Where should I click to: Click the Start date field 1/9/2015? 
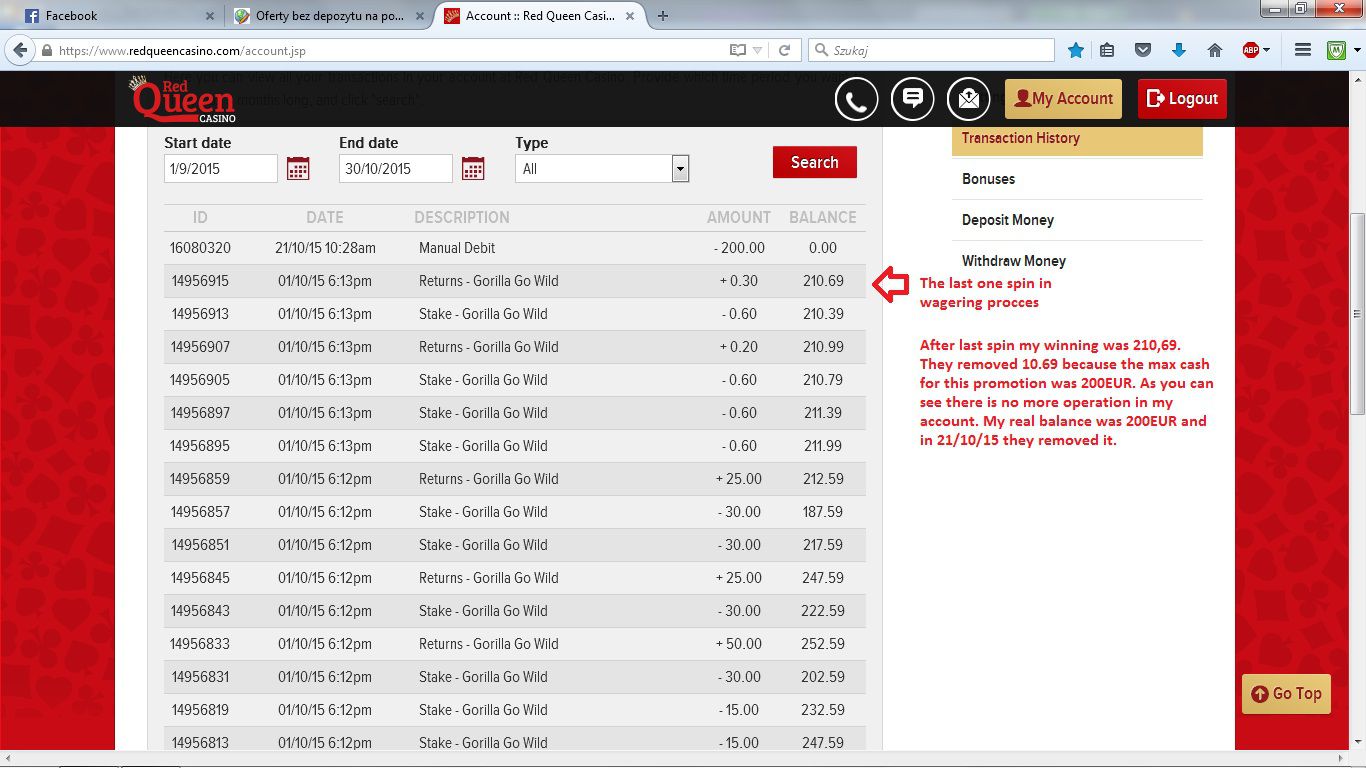click(220, 169)
